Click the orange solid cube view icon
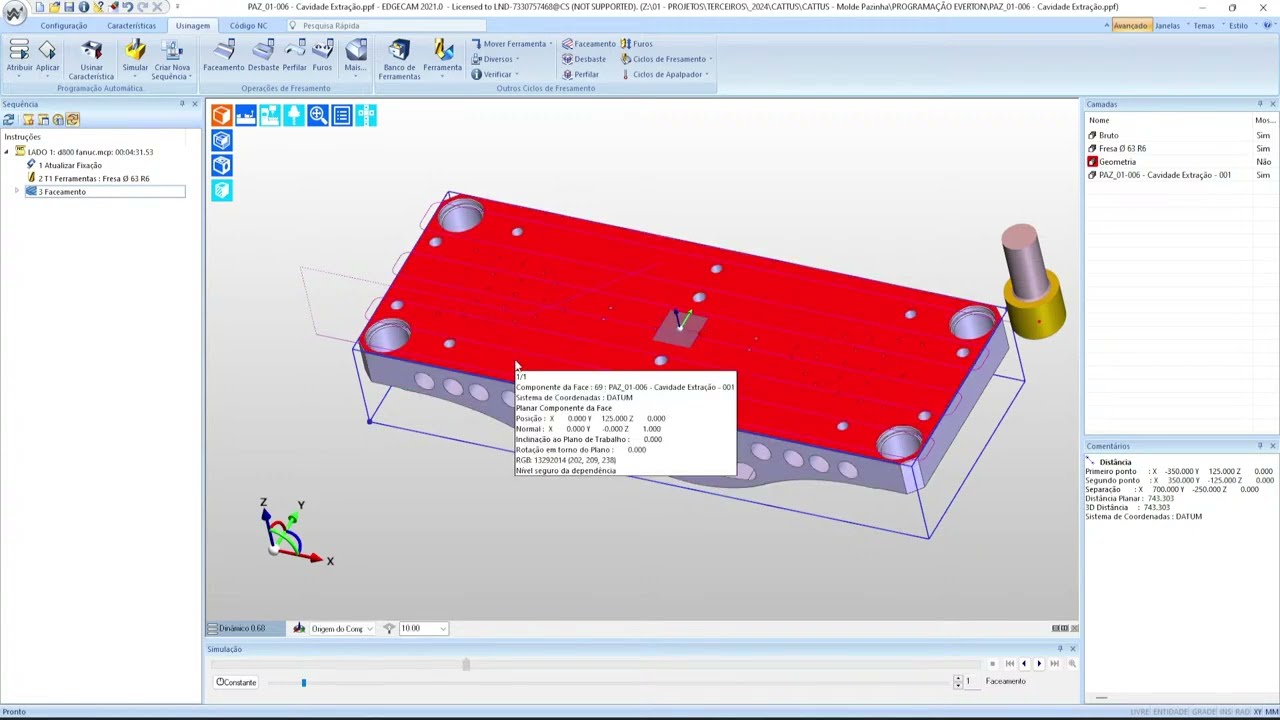Screen dimensions: 1280x720 point(222,116)
